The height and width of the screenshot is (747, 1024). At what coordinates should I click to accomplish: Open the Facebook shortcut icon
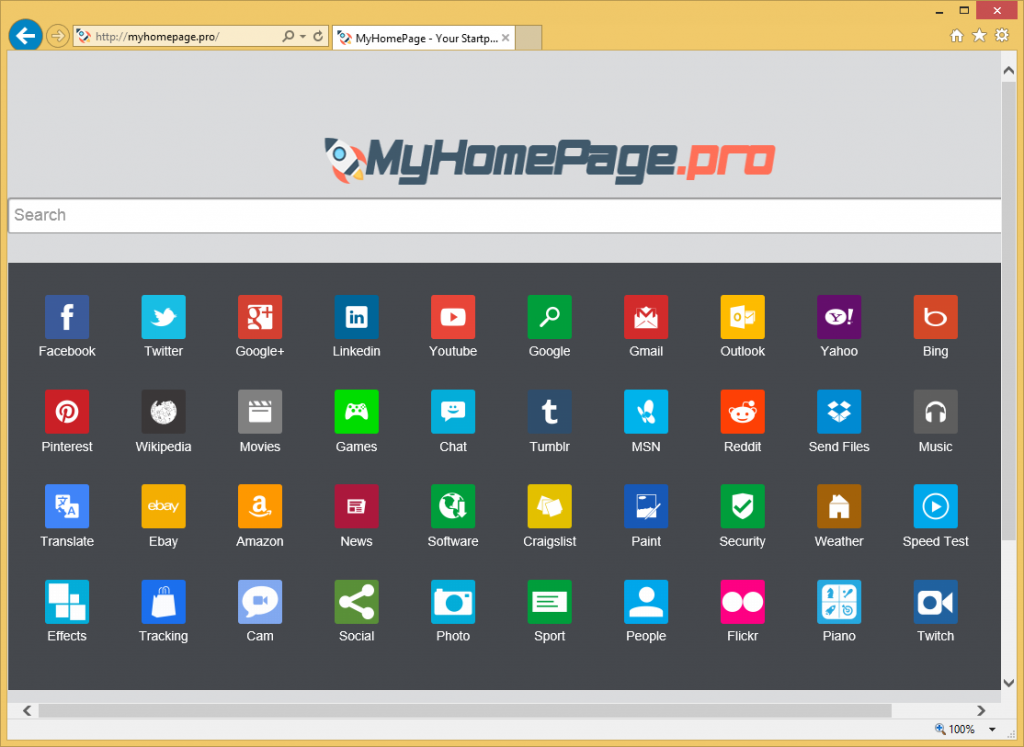pyautogui.click(x=67, y=317)
